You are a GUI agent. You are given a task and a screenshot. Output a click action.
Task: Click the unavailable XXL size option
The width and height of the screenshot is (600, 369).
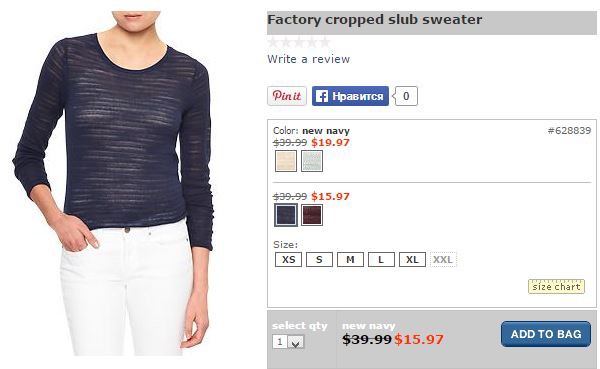[x=443, y=260]
